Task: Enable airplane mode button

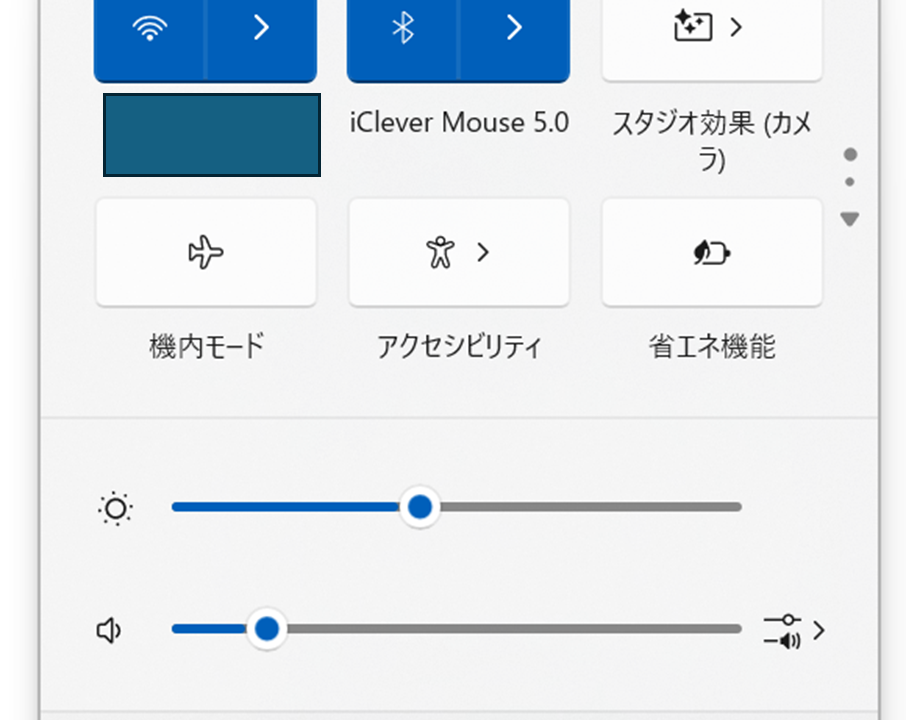Action: tap(206, 253)
